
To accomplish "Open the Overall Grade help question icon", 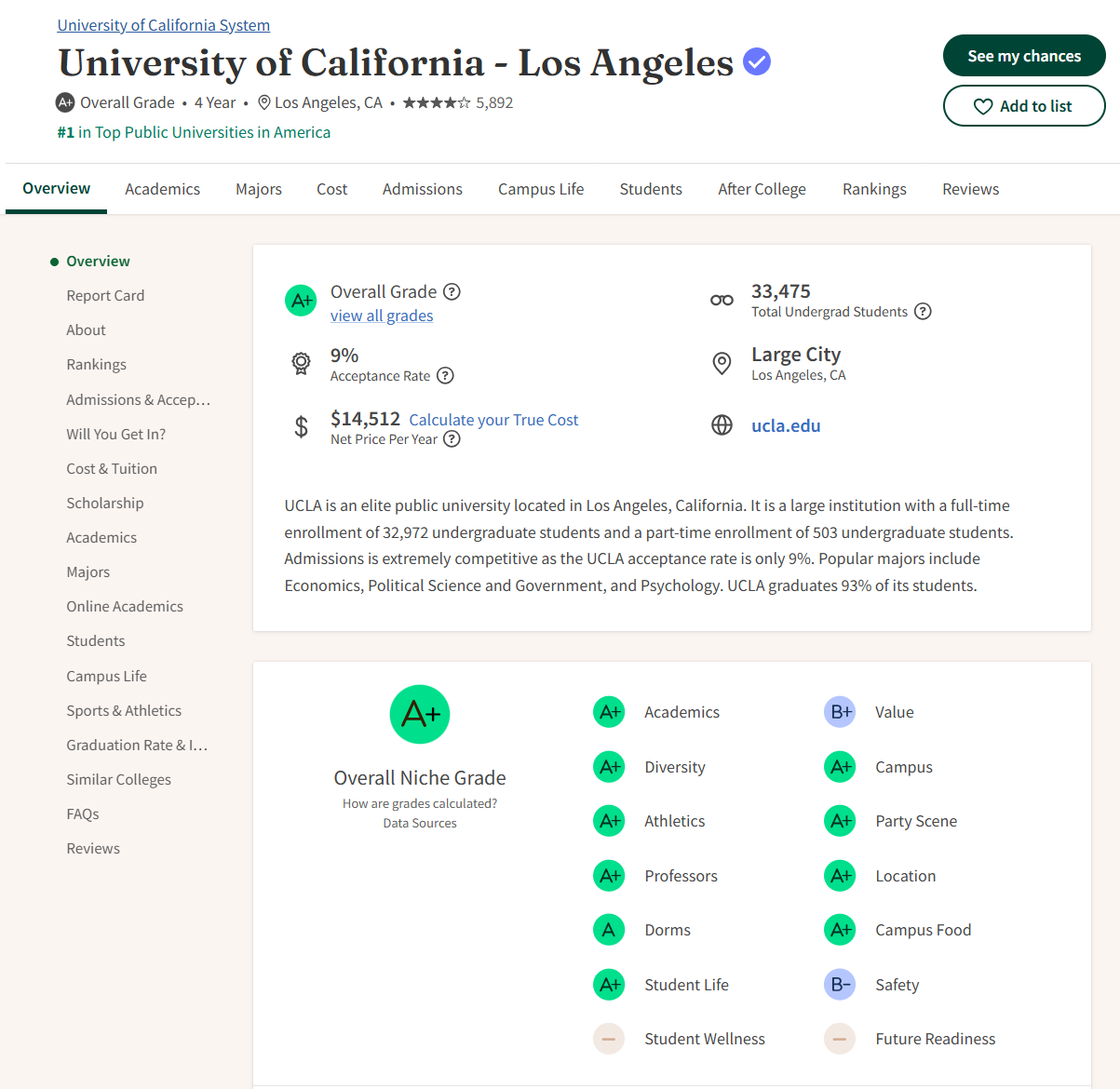I will pos(452,291).
